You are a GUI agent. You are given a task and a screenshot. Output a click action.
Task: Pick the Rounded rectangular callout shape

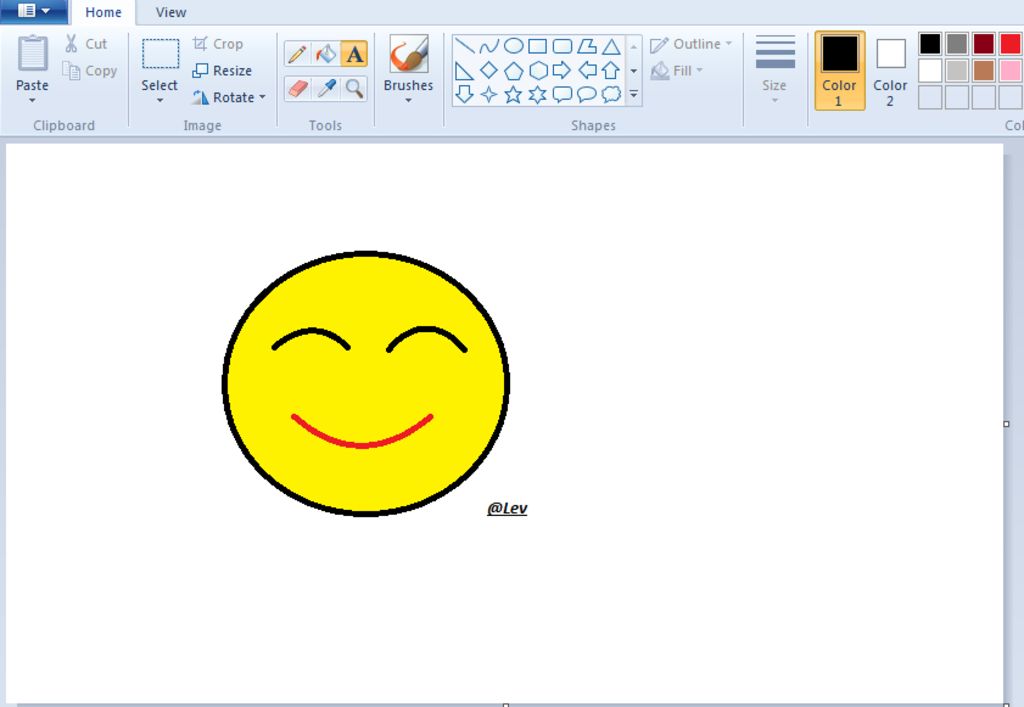[x=562, y=94]
